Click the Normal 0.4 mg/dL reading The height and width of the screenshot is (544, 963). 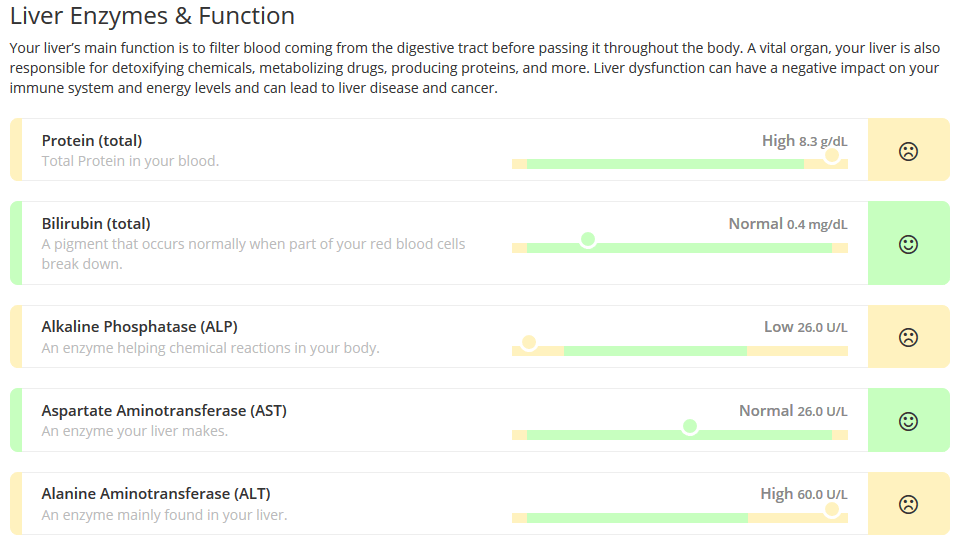[x=788, y=224]
